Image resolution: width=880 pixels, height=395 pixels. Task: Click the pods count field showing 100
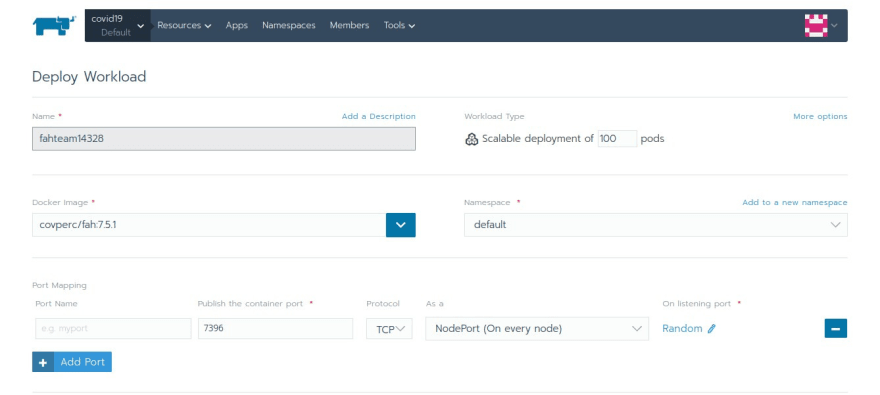tap(617, 139)
